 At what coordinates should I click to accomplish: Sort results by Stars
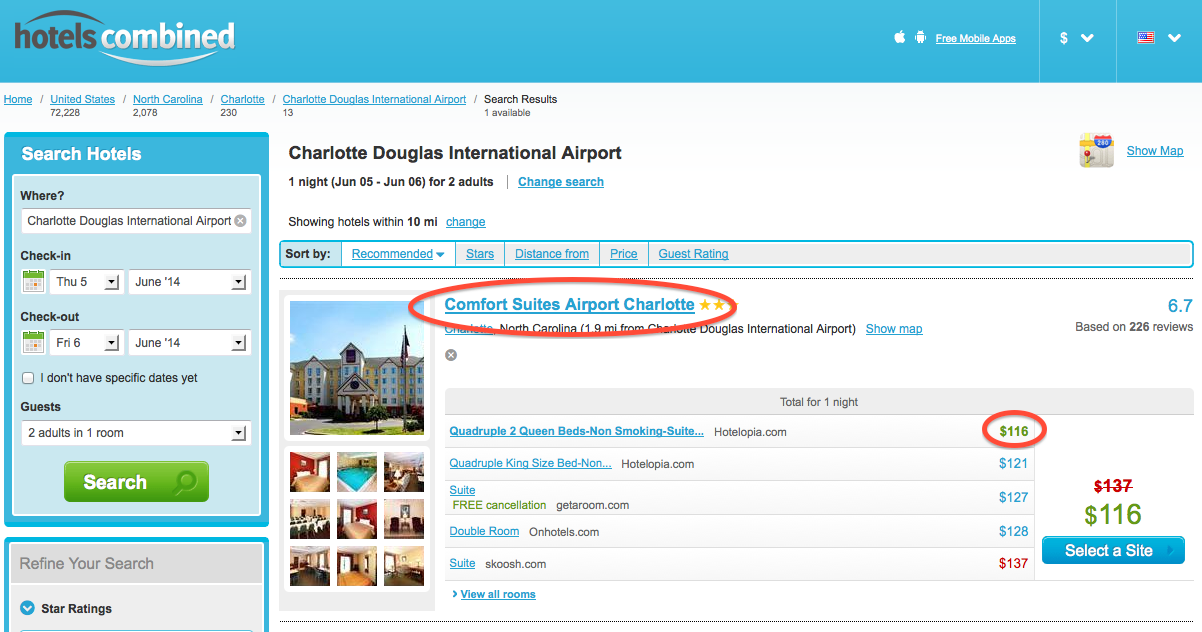click(480, 254)
